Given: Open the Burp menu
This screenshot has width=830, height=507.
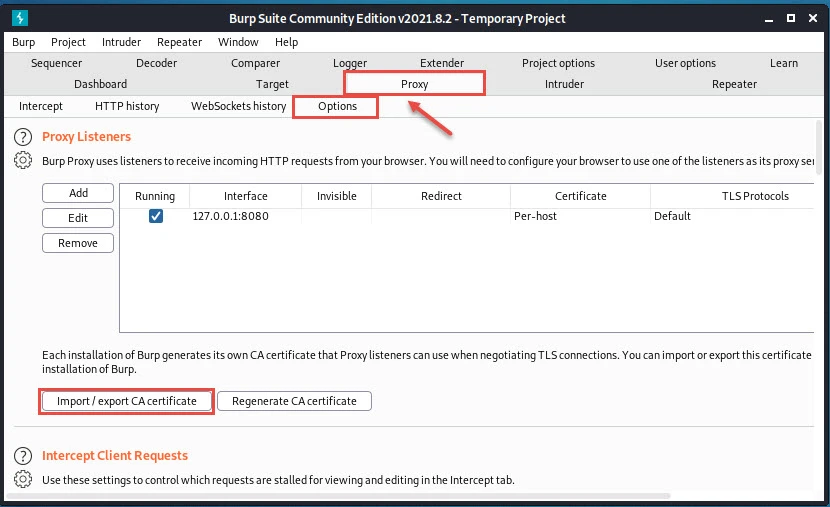Looking at the screenshot, I should tap(23, 42).
